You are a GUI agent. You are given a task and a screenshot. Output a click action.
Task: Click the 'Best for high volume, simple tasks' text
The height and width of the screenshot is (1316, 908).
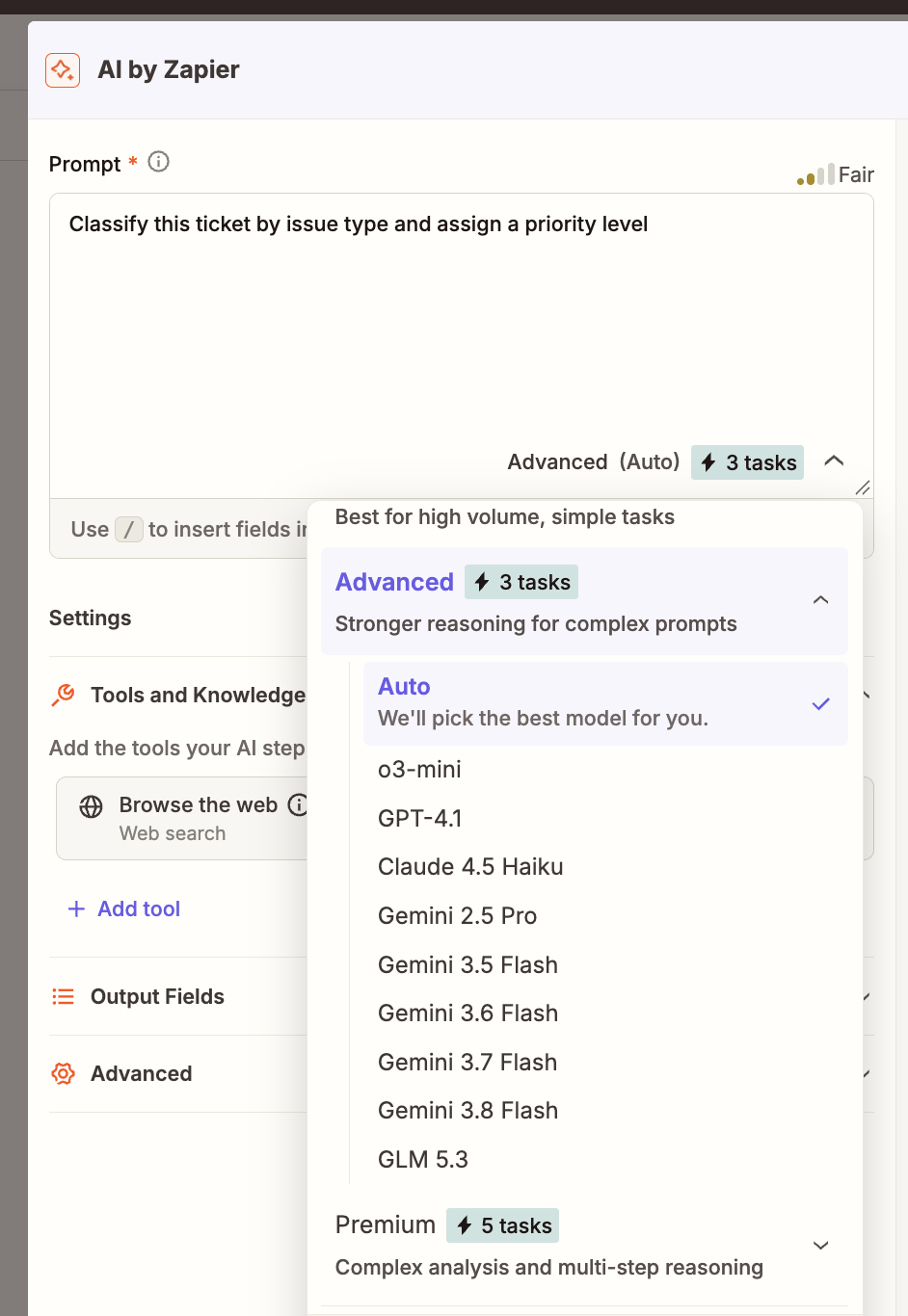(x=505, y=517)
